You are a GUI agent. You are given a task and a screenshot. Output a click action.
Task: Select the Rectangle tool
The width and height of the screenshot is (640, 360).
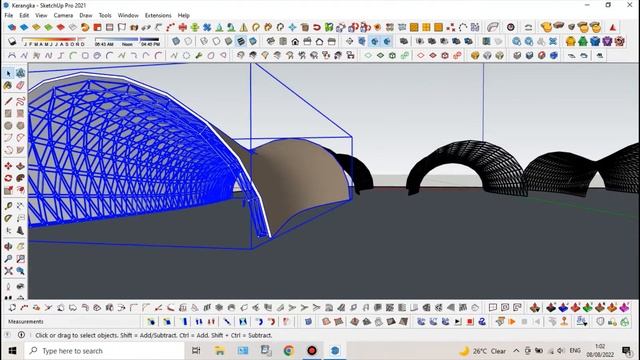point(9,113)
